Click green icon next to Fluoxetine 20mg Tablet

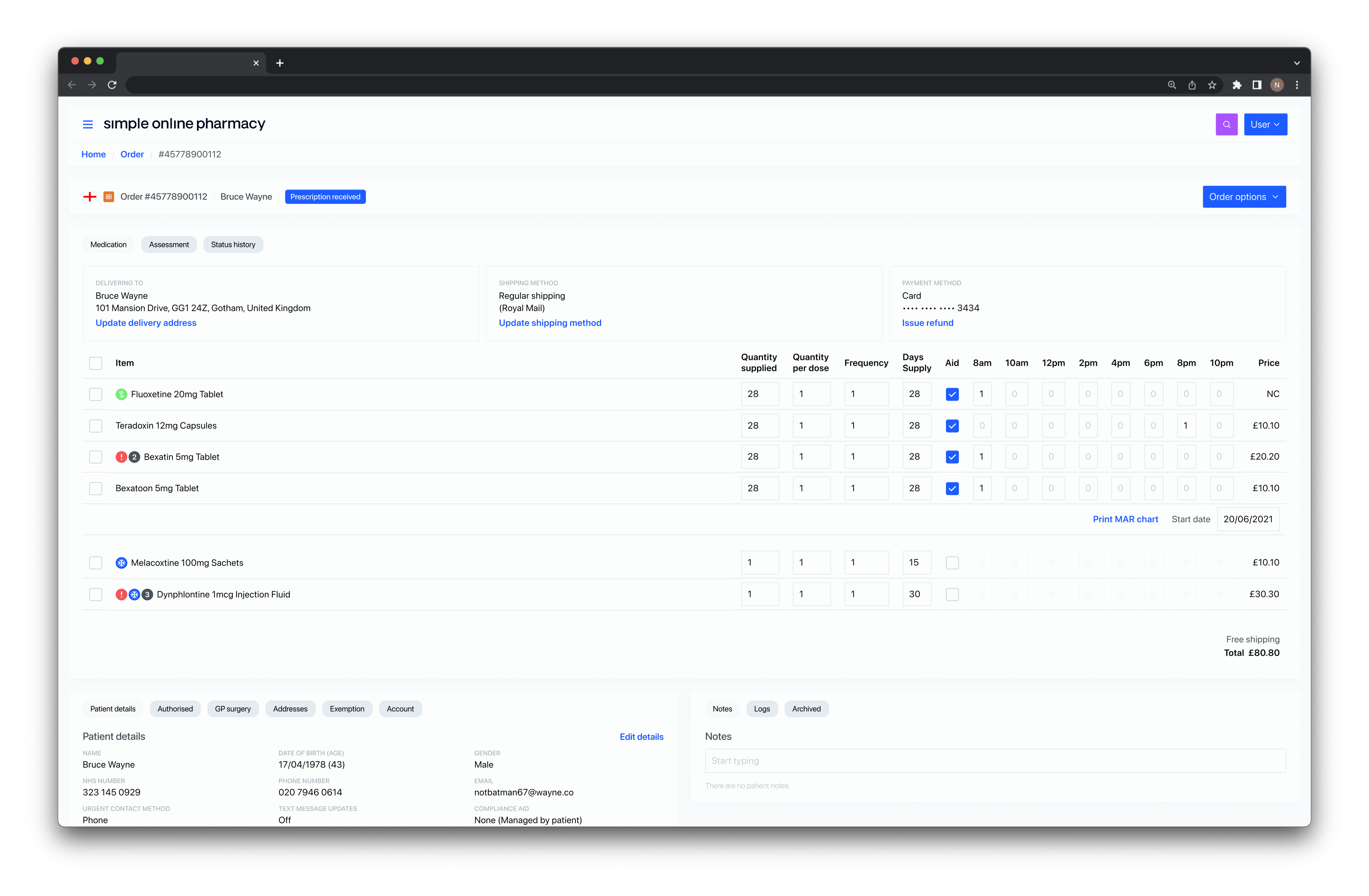(x=121, y=394)
